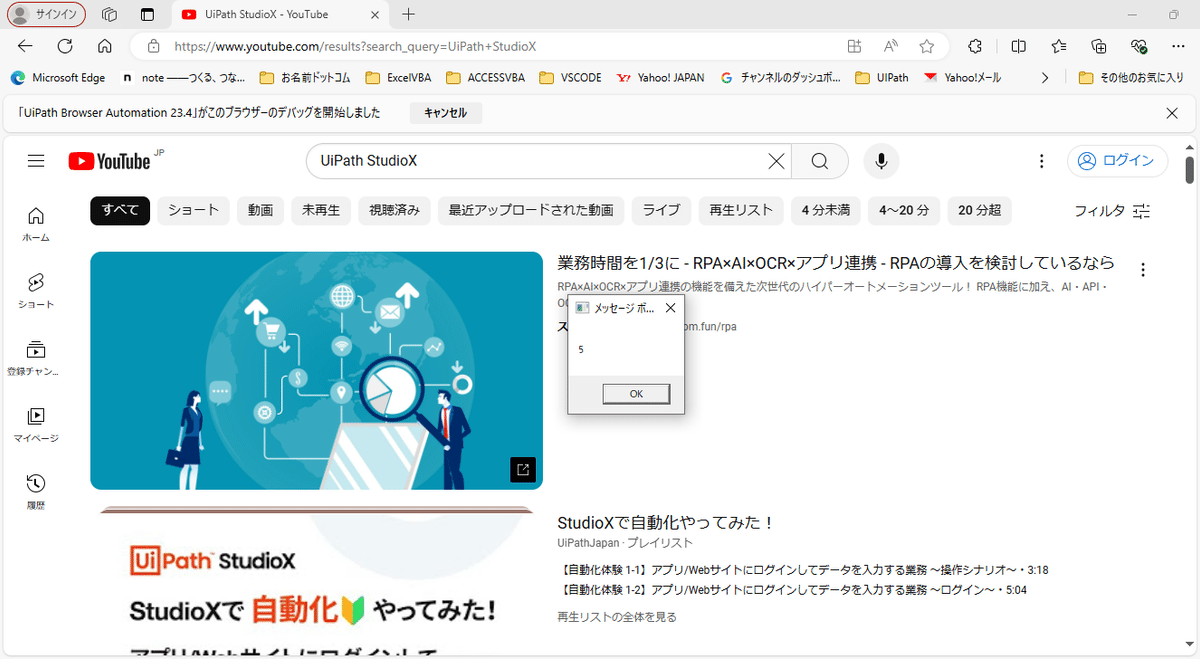
Task: Open the フィルタ options
Action: pyautogui.click(x=1112, y=211)
